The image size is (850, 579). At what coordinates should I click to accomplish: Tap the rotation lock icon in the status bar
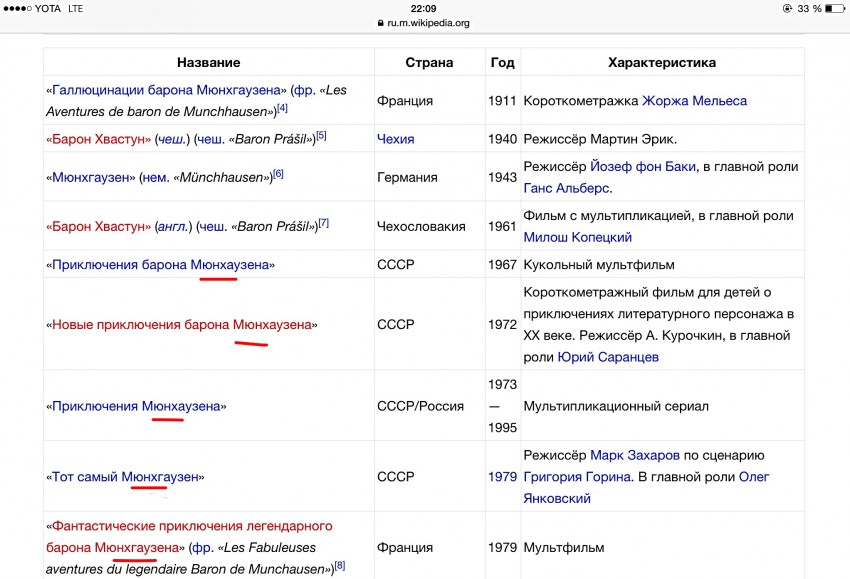(788, 8)
